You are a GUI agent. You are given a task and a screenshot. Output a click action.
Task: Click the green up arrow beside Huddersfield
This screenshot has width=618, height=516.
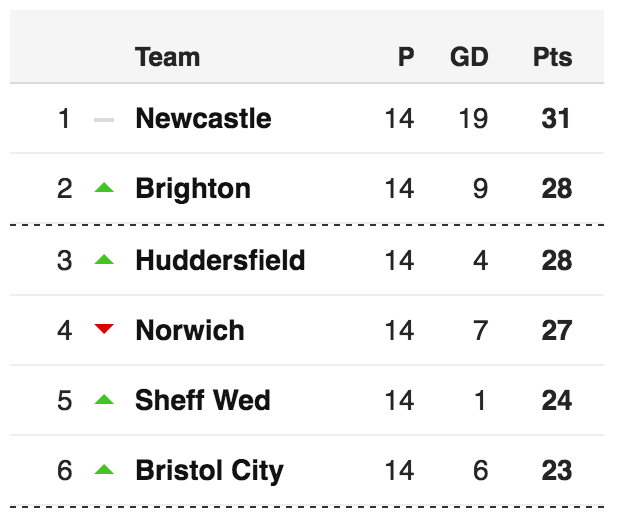pos(104,259)
